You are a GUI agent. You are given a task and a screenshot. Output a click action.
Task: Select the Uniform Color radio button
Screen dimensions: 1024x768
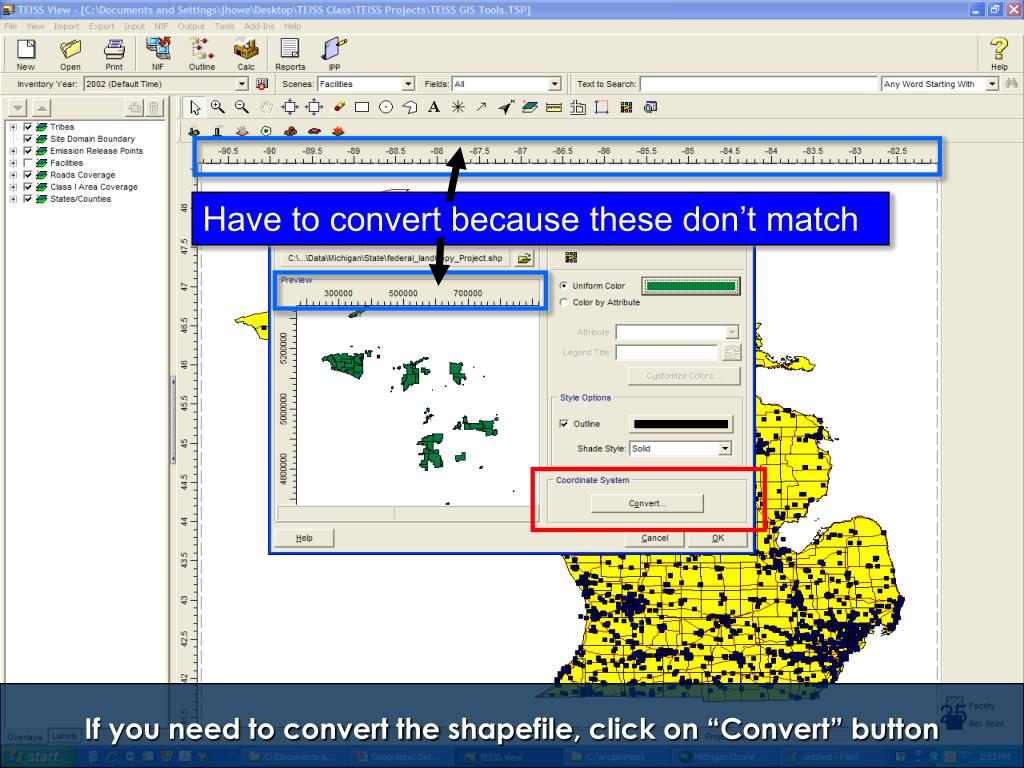tap(564, 285)
